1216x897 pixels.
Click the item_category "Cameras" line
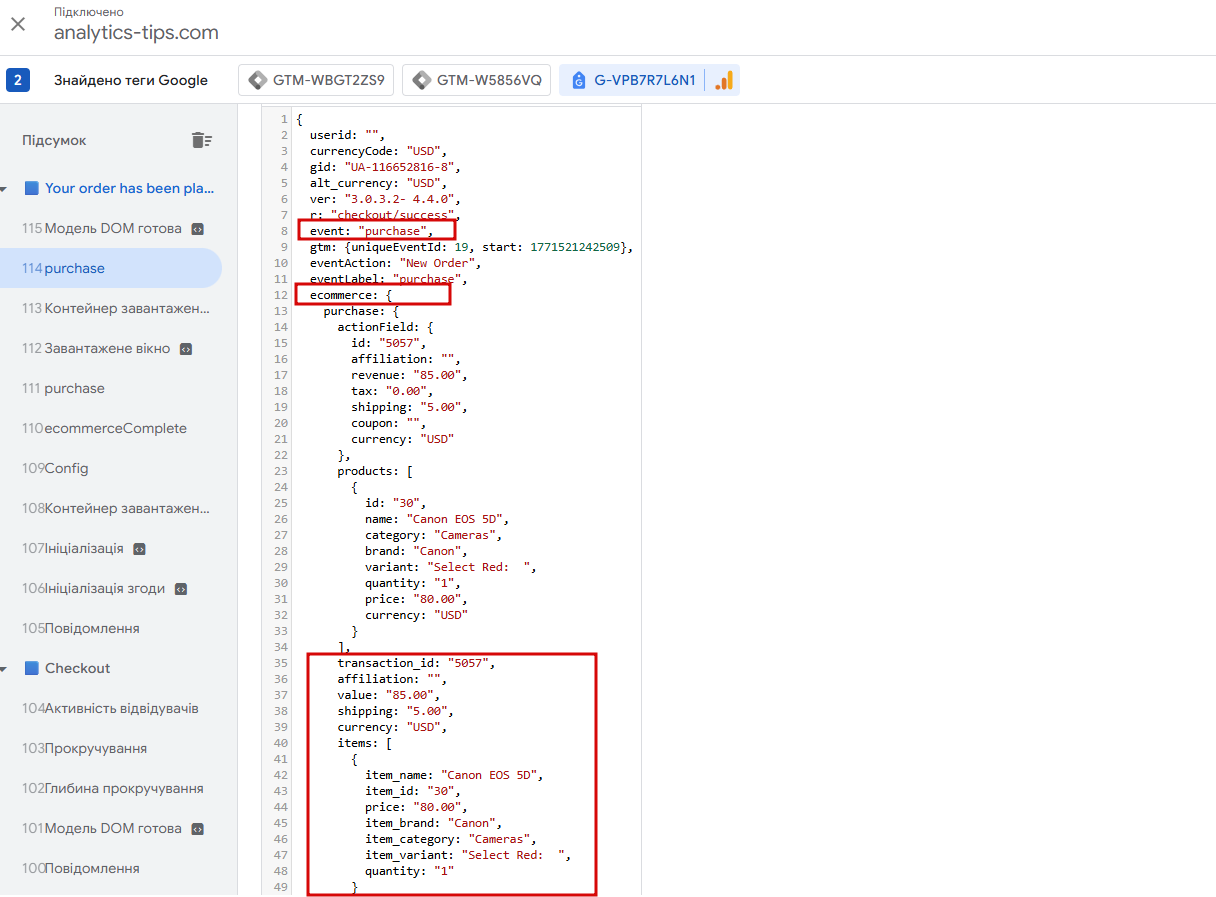pyautogui.click(x=451, y=839)
